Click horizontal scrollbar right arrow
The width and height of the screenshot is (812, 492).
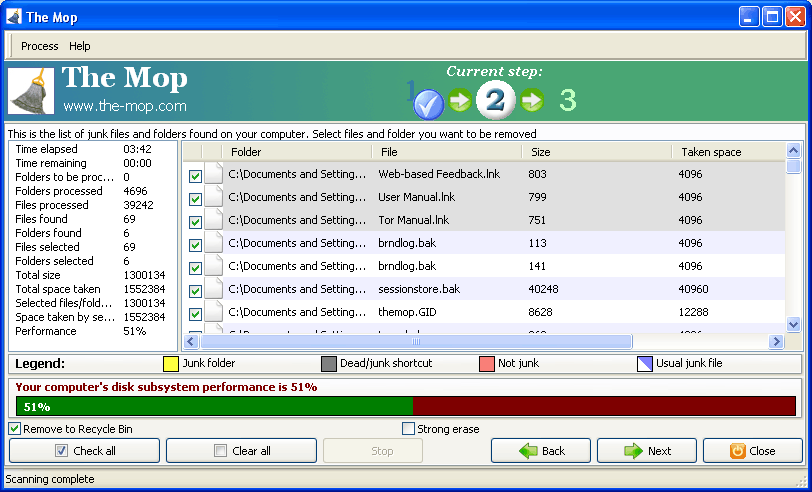[776, 341]
